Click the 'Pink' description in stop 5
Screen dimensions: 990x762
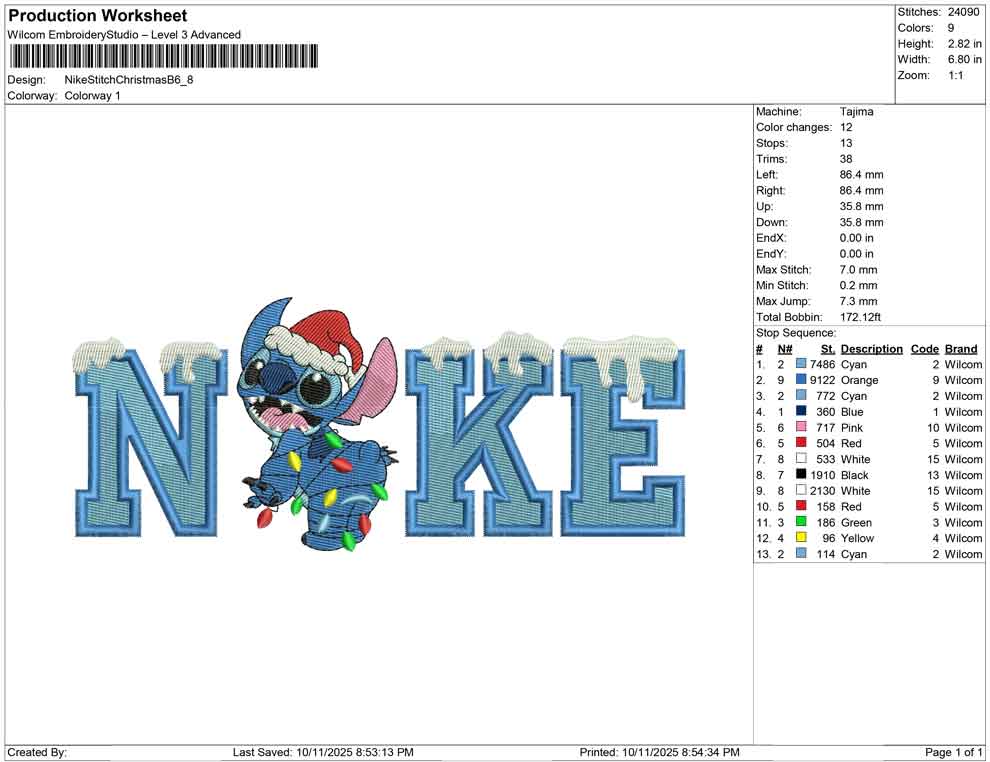(x=852, y=427)
